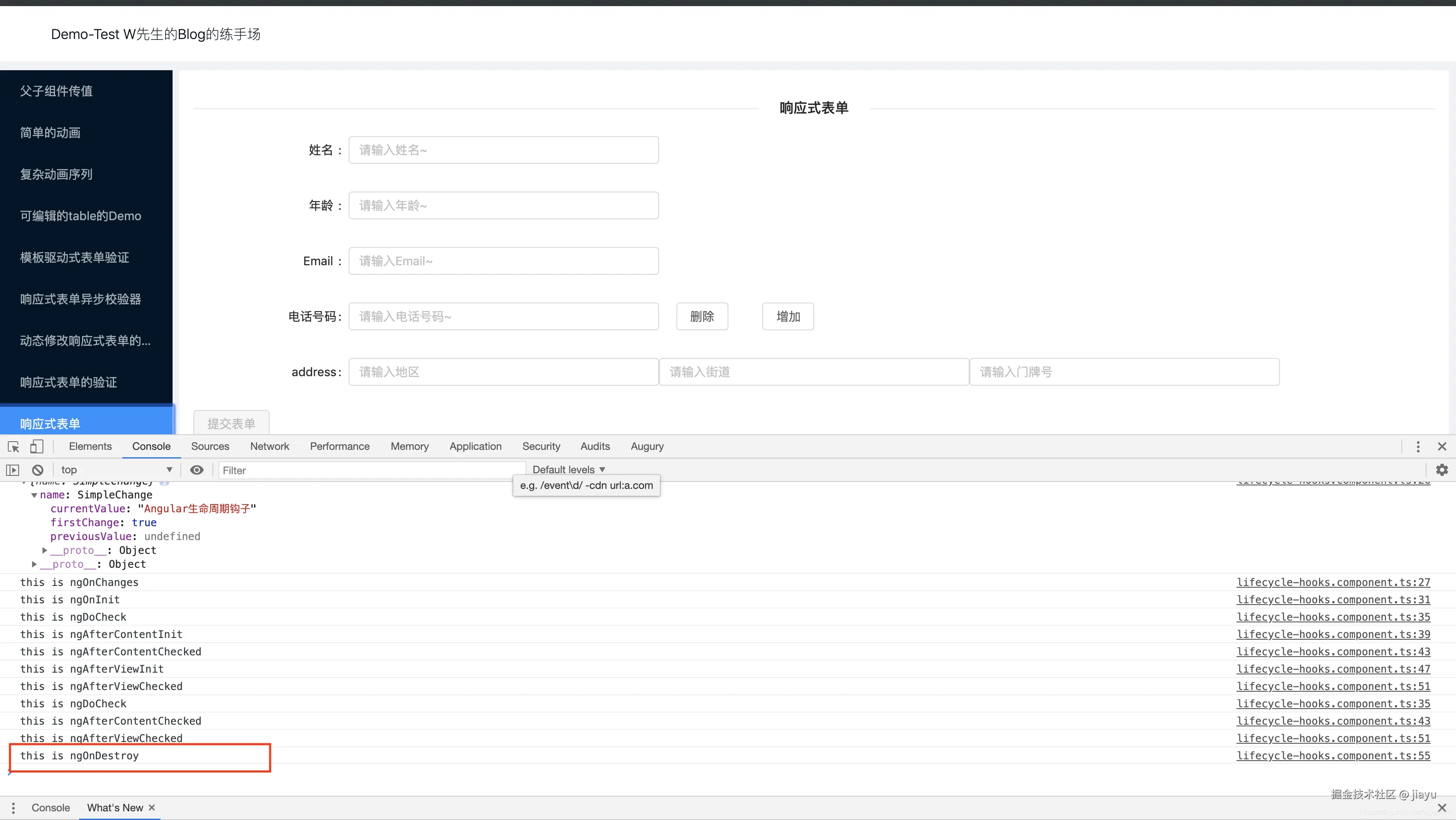
Task: Select 简单的动画 in the sidebar menu
Action: point(50,133)
